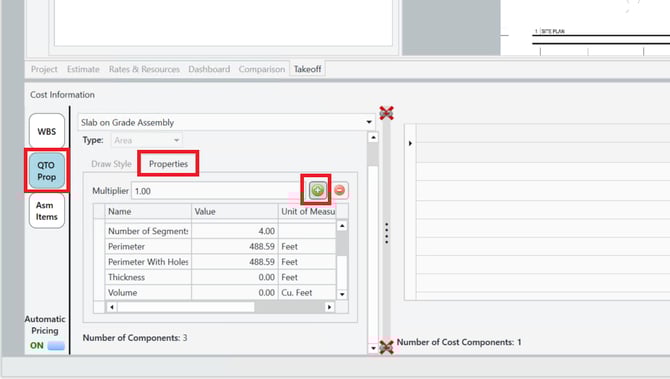Select the WBS side button
This screenshot has width=670, height=379.
[x=47, y=131]
